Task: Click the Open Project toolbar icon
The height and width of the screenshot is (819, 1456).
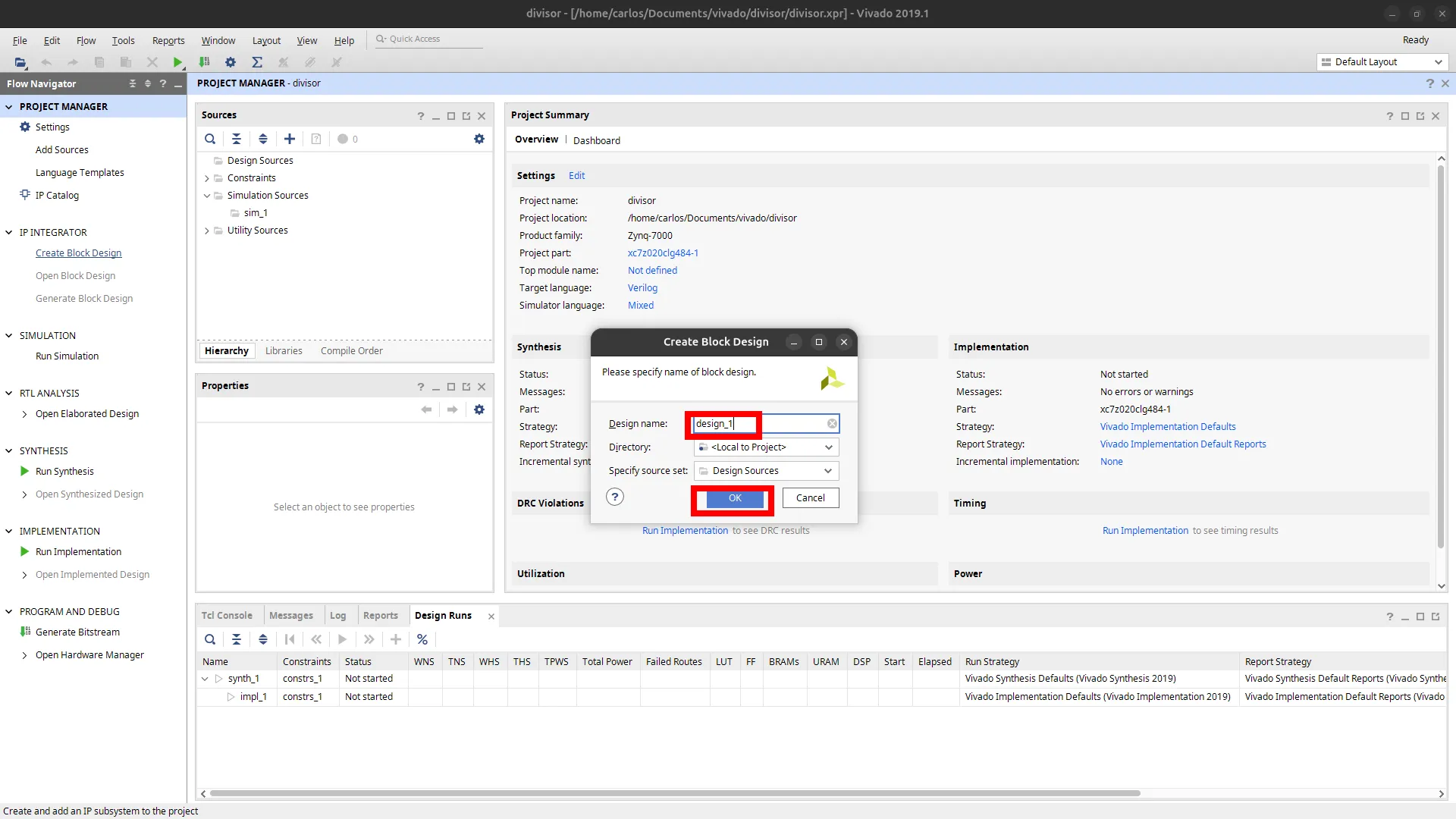Action: pyautogui.click(x=20, y=62)
